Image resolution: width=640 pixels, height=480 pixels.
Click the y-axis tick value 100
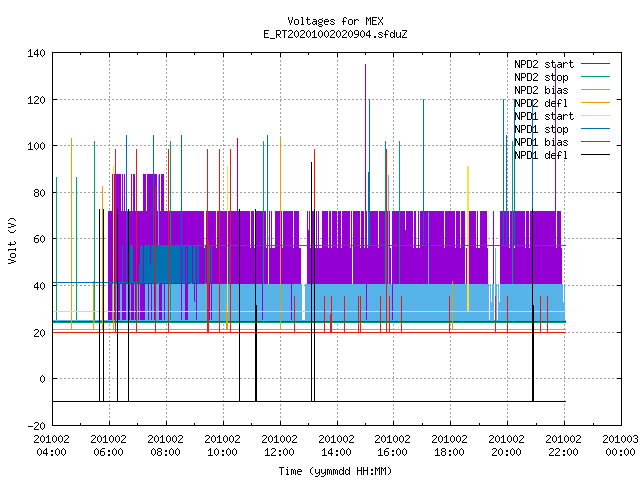point(36,146)
